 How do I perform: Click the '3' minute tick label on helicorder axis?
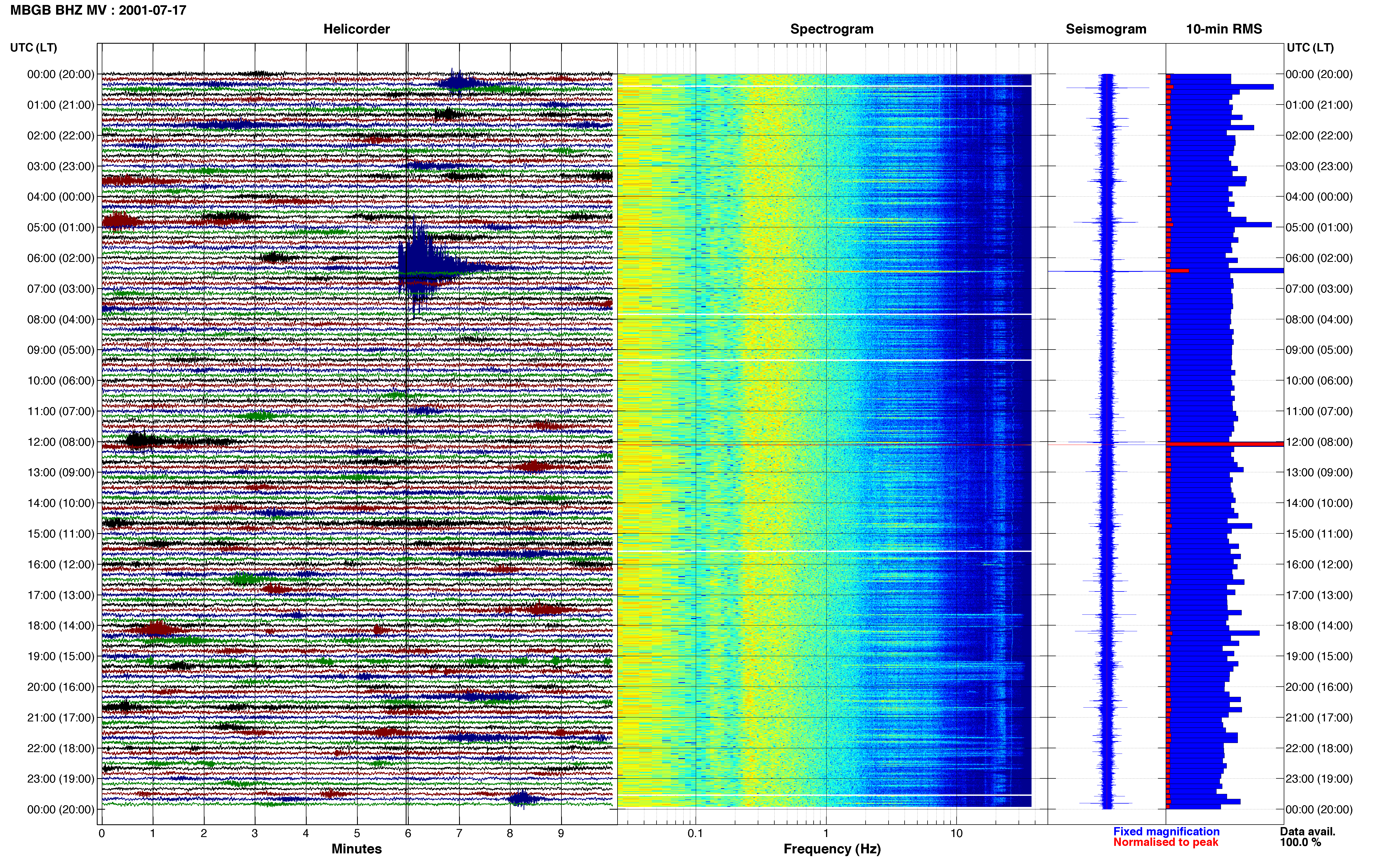[x=255, y=833]
